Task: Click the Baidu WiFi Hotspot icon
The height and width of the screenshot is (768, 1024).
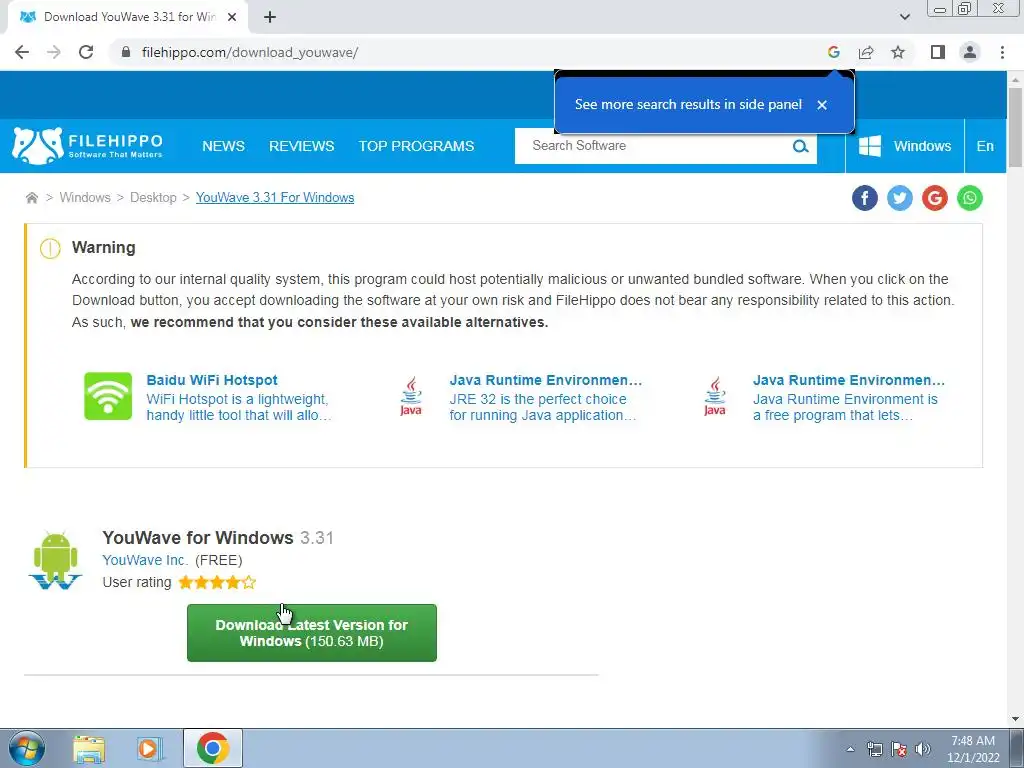Action: point(108,396)
